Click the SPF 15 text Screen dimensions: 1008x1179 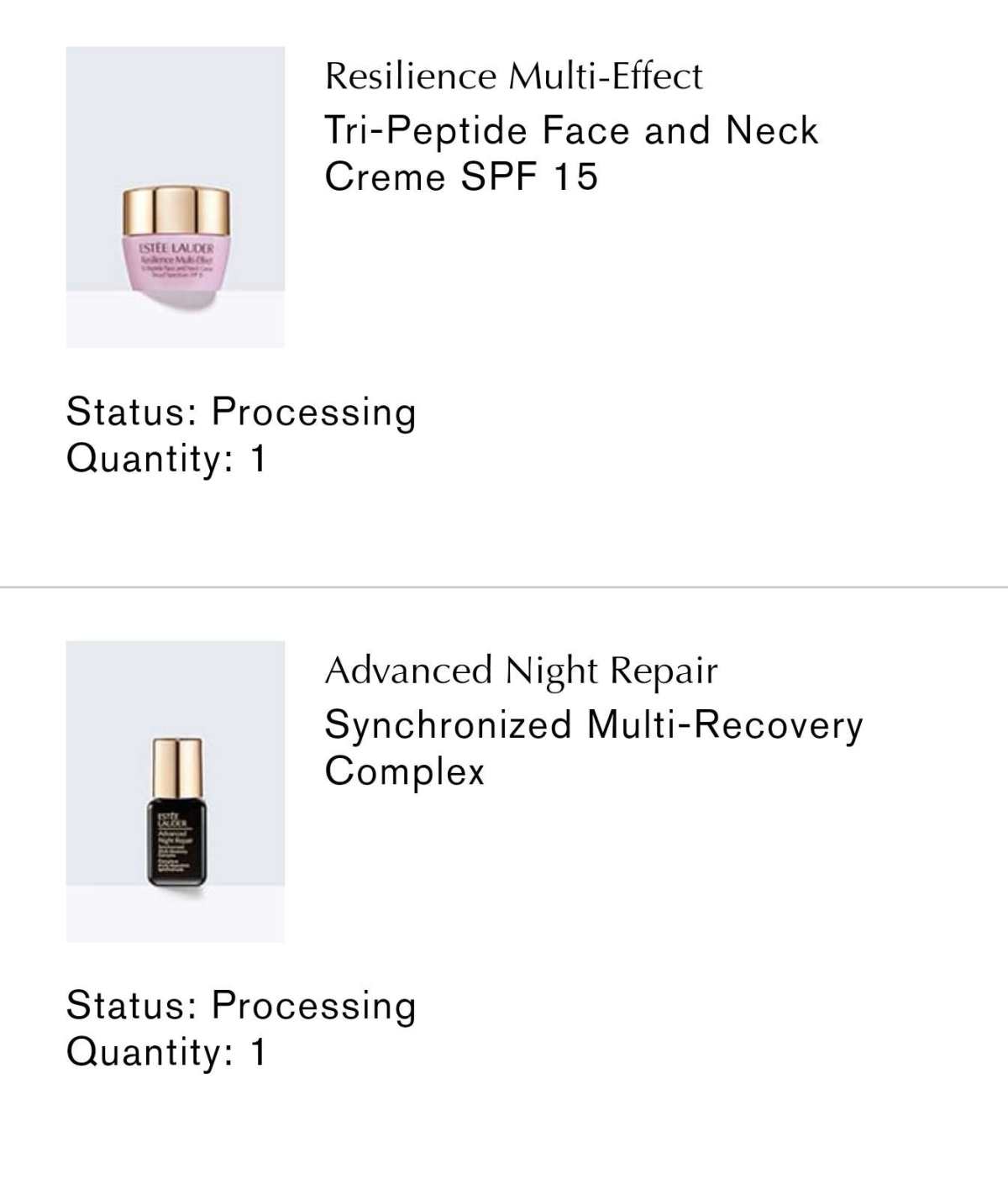click(x=529, y=176)
